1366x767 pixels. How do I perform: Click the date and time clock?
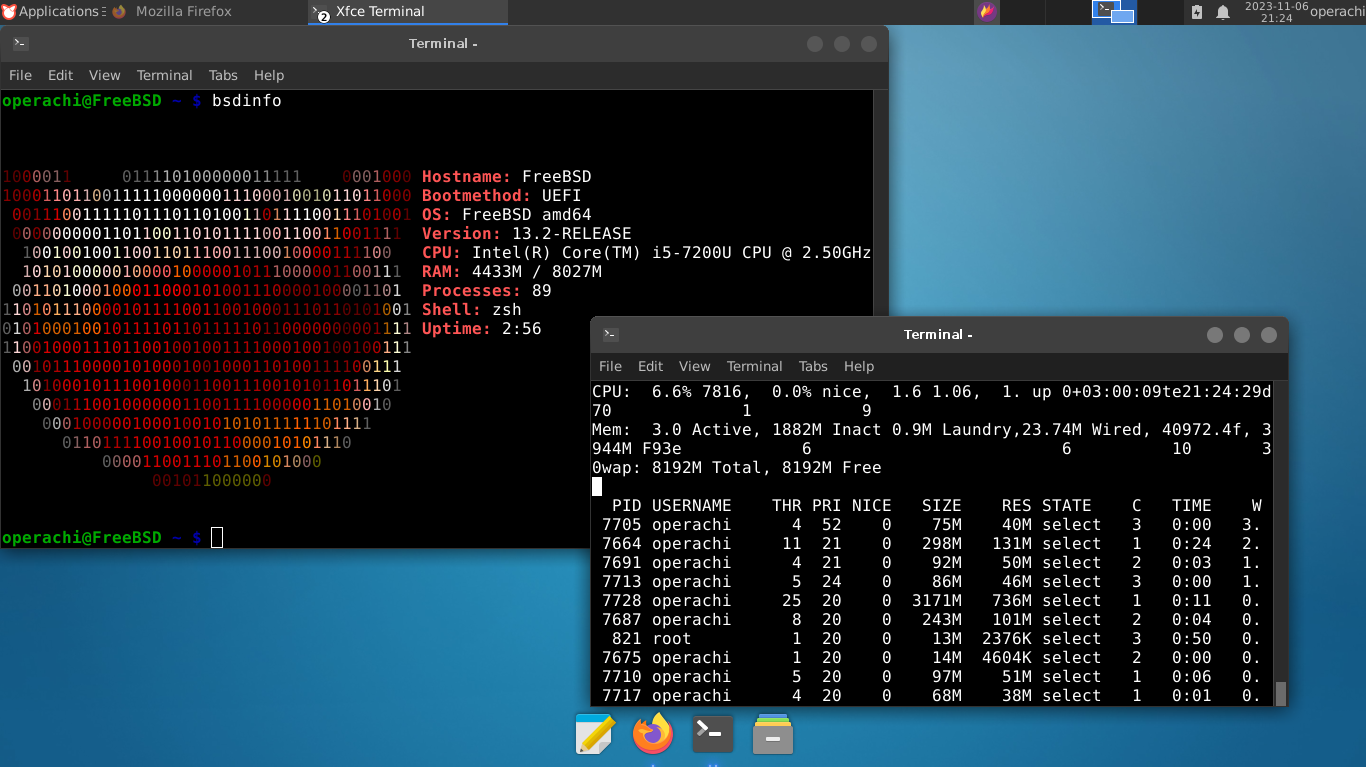[1274, 12]
